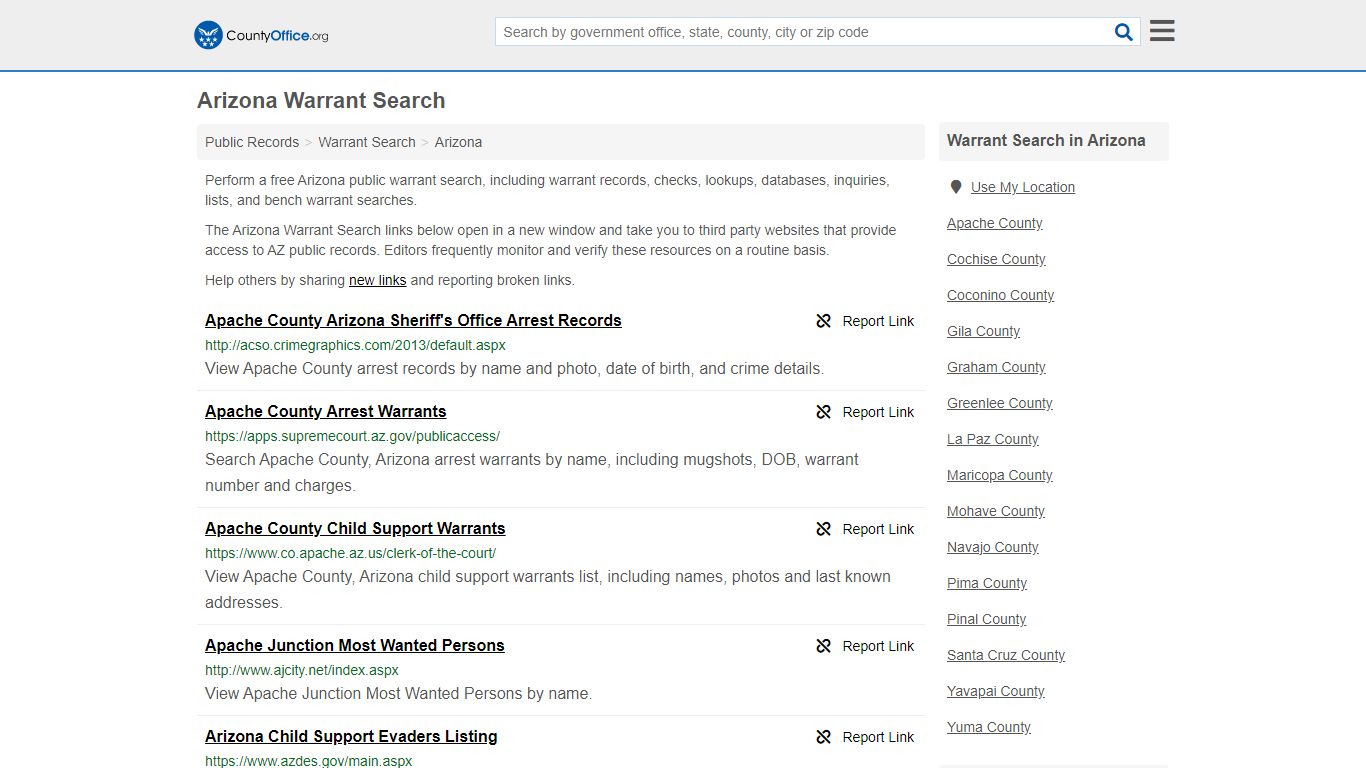Select Coconino County in sidebar
Screen dimensions: 1366x768
click(x=1000, y=295)
